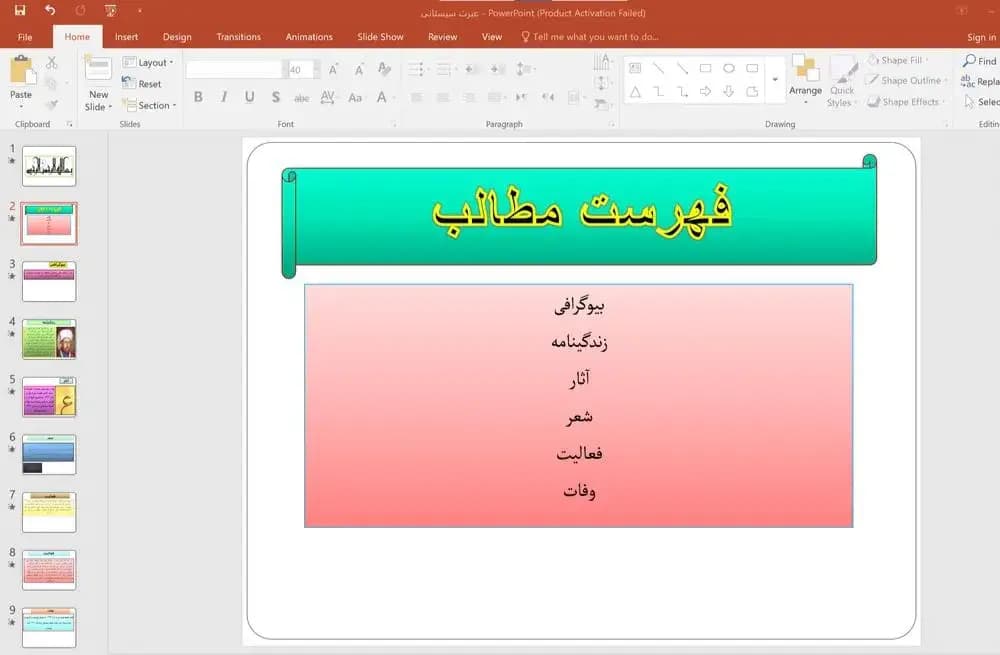Select slide 1 thumbnail
Screen dimensions: 1000x655
(x=49, y=166)
